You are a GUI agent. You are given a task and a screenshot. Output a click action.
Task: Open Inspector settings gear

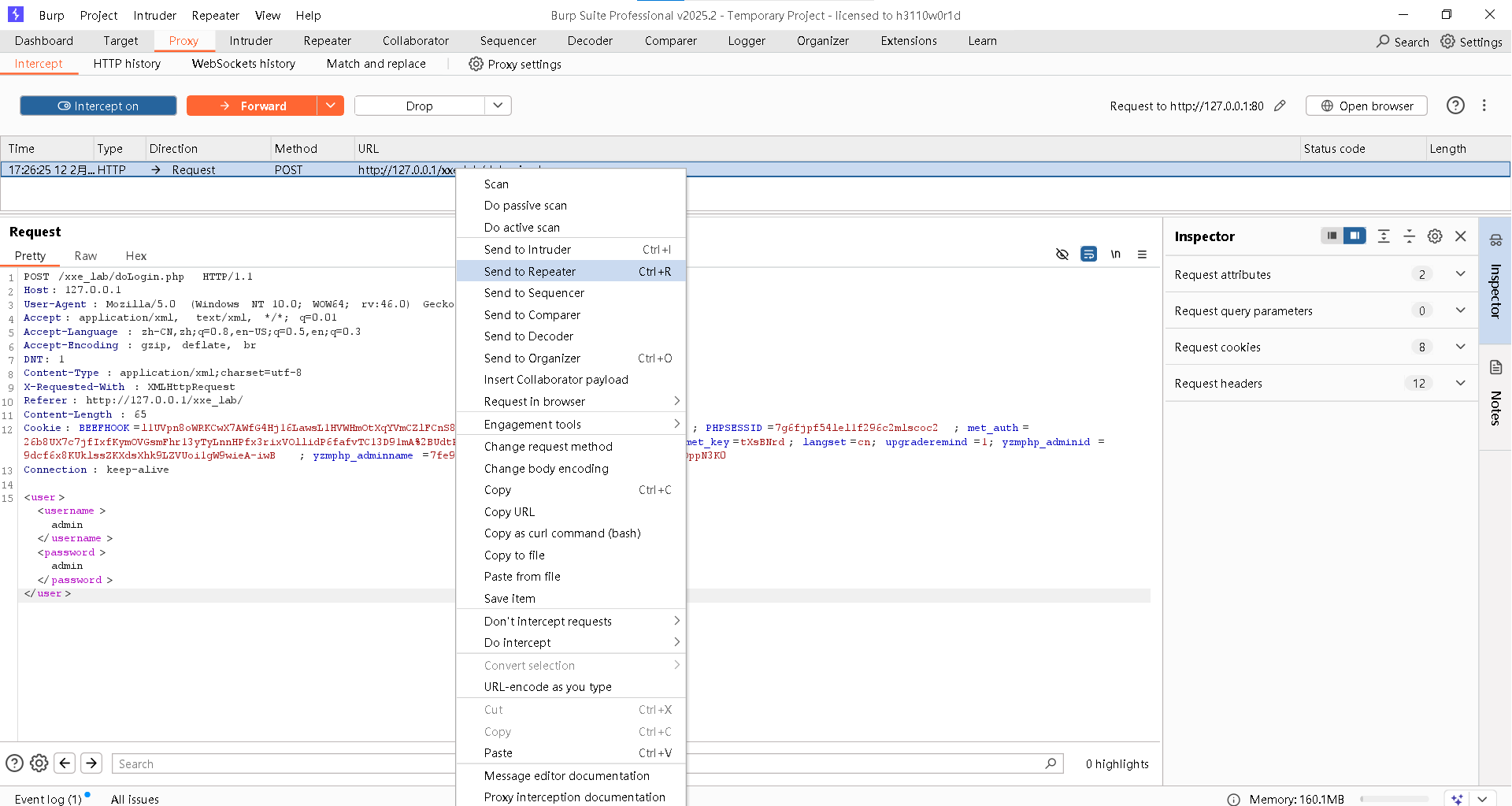click(1435, 236)
